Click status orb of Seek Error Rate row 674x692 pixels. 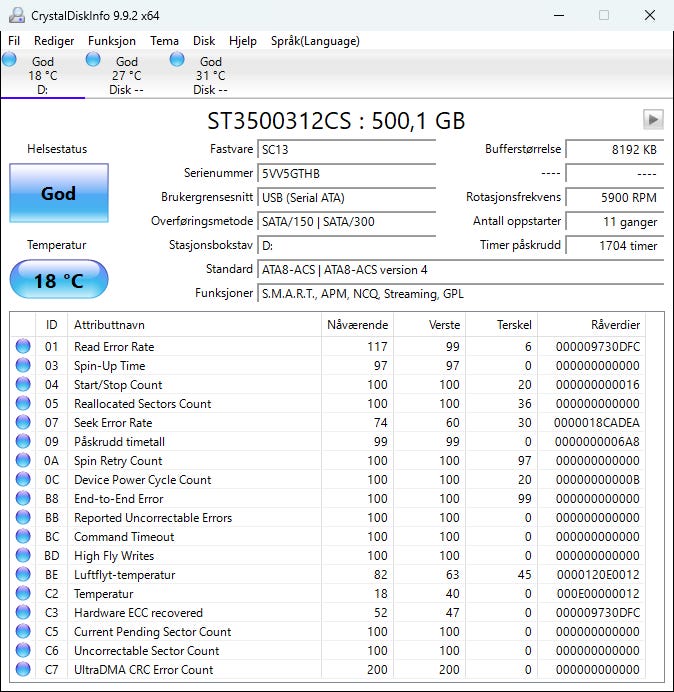click(23, 422)
